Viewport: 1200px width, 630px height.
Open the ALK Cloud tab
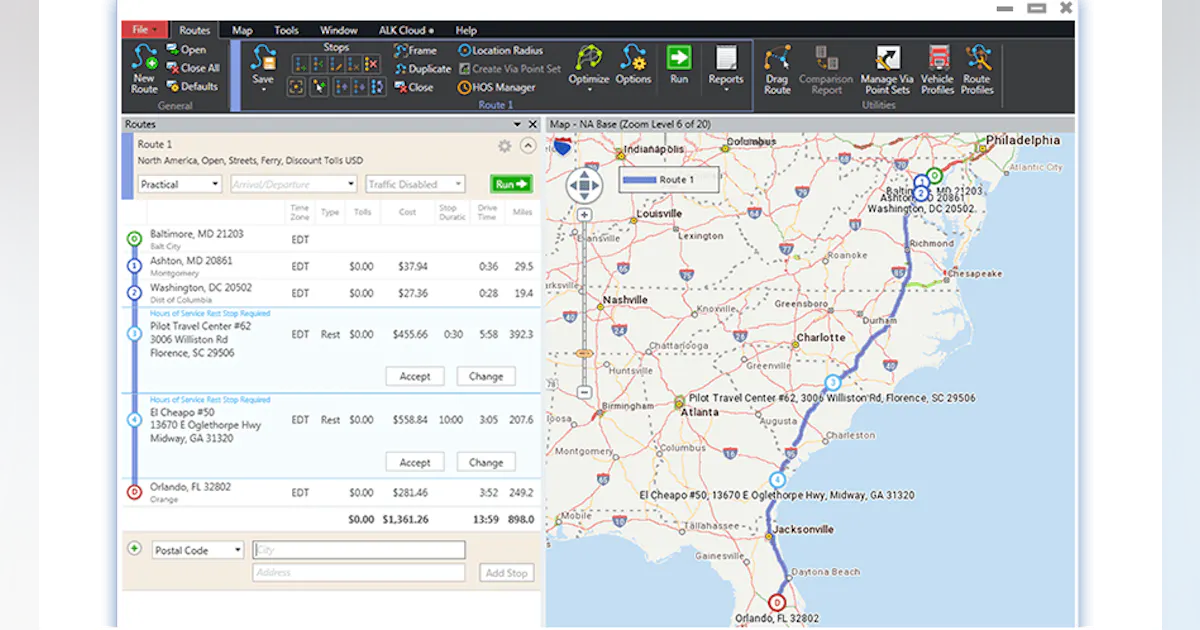405,30
